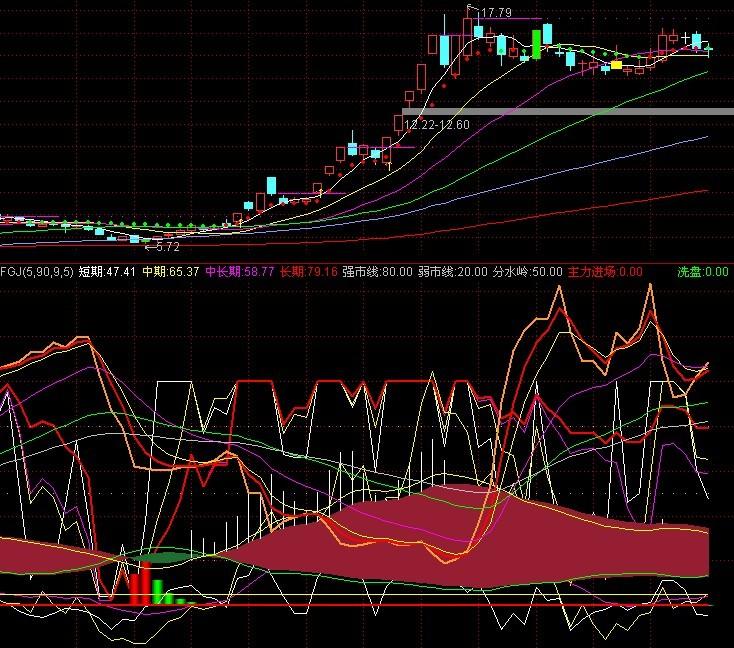Click the 弱市线:20.00 label
This screenshot has width=734, height=648.
tap(453, 272)
